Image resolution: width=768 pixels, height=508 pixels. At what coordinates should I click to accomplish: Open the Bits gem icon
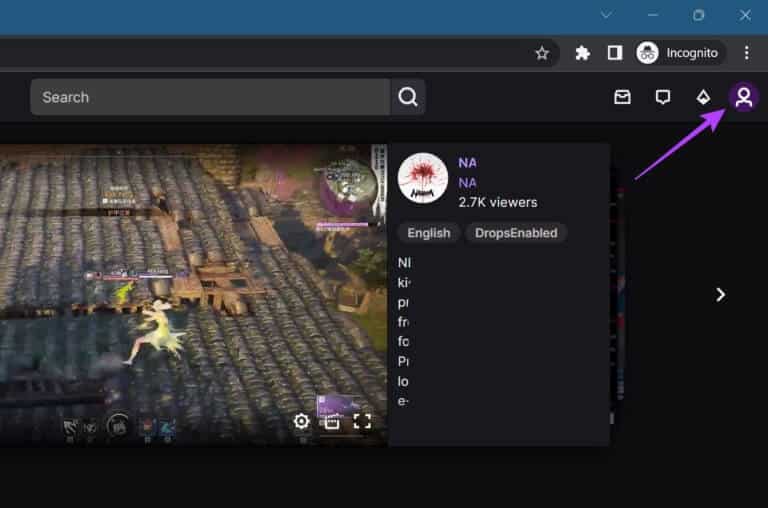(x=703, y=97)
